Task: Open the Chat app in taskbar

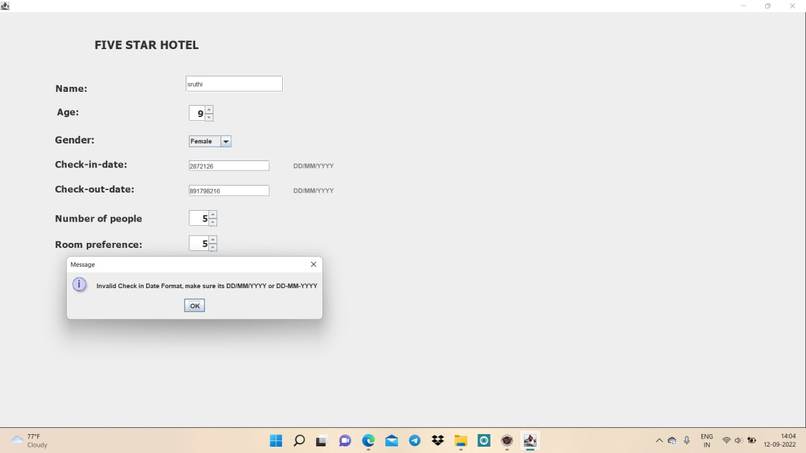Action: pyautogui.click(x=345, y=441)
